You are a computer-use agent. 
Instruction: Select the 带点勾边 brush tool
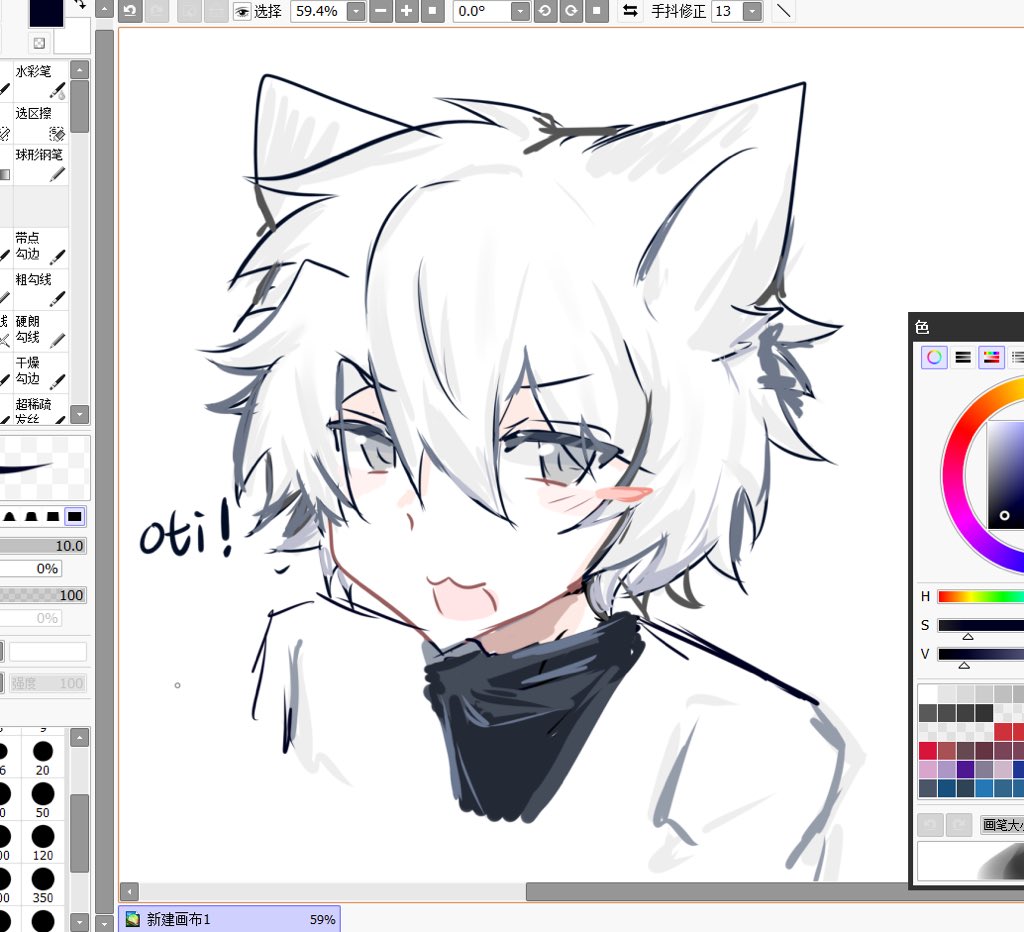[x=40, y=247]
